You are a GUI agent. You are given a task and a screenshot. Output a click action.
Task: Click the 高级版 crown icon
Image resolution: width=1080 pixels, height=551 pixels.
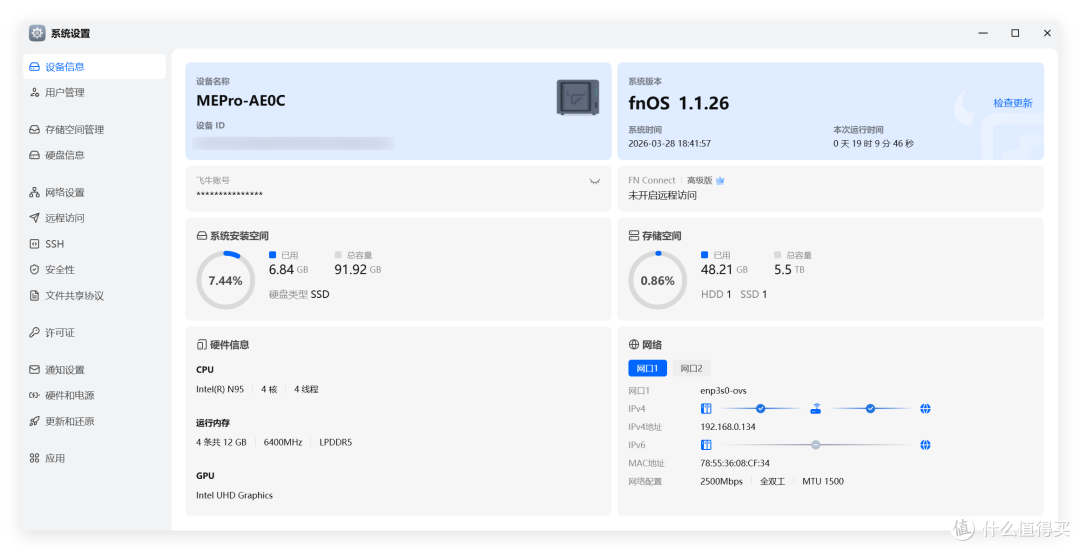point(720,180)
